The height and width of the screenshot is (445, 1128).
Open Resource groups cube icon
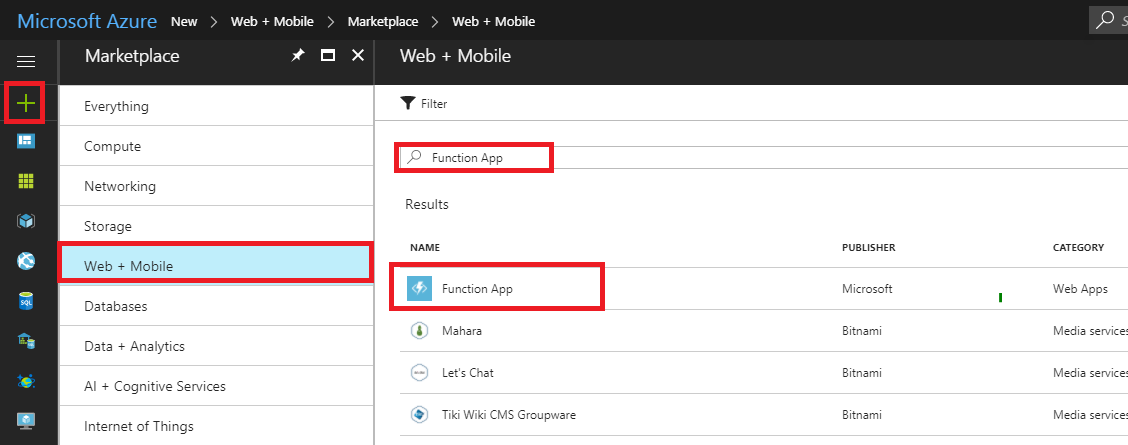pos(27,221)
